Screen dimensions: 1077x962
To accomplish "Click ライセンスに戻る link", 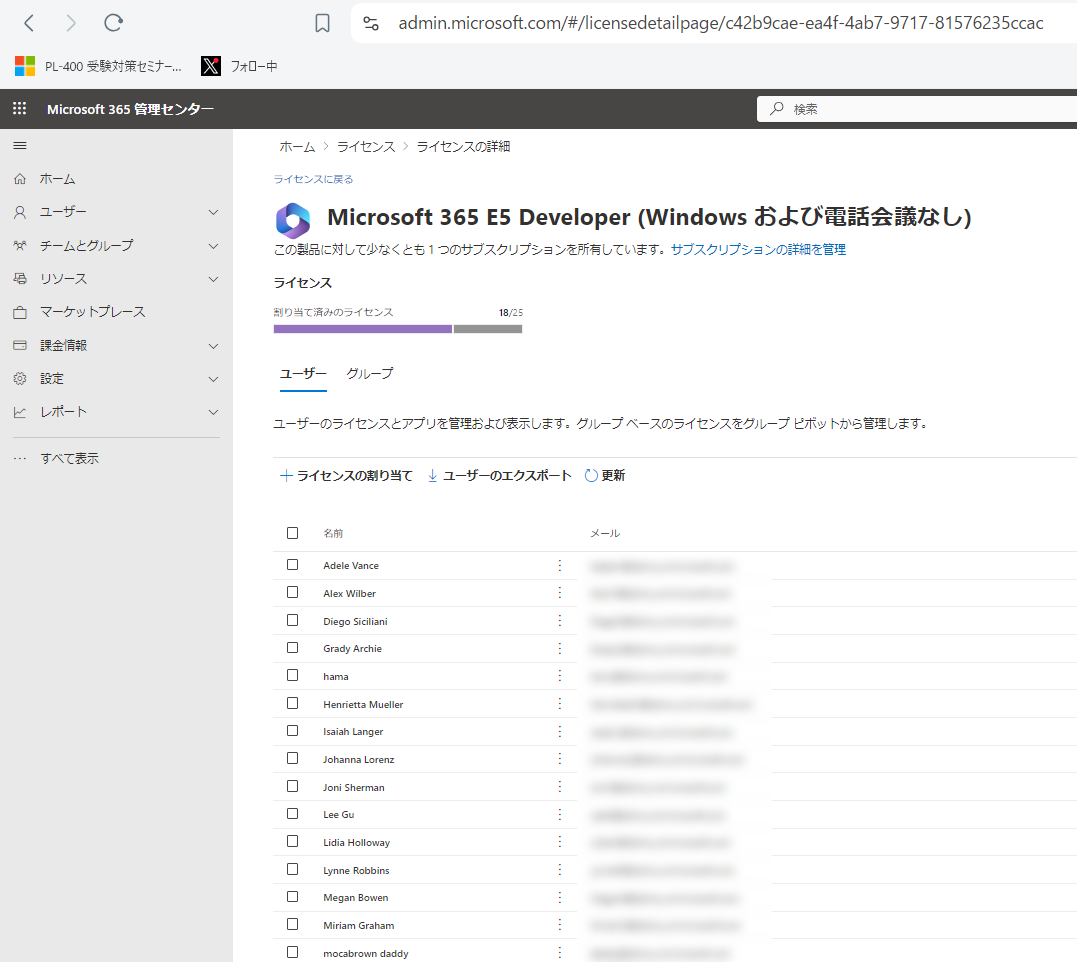I will pyautogui.click(x=313, y=179).
